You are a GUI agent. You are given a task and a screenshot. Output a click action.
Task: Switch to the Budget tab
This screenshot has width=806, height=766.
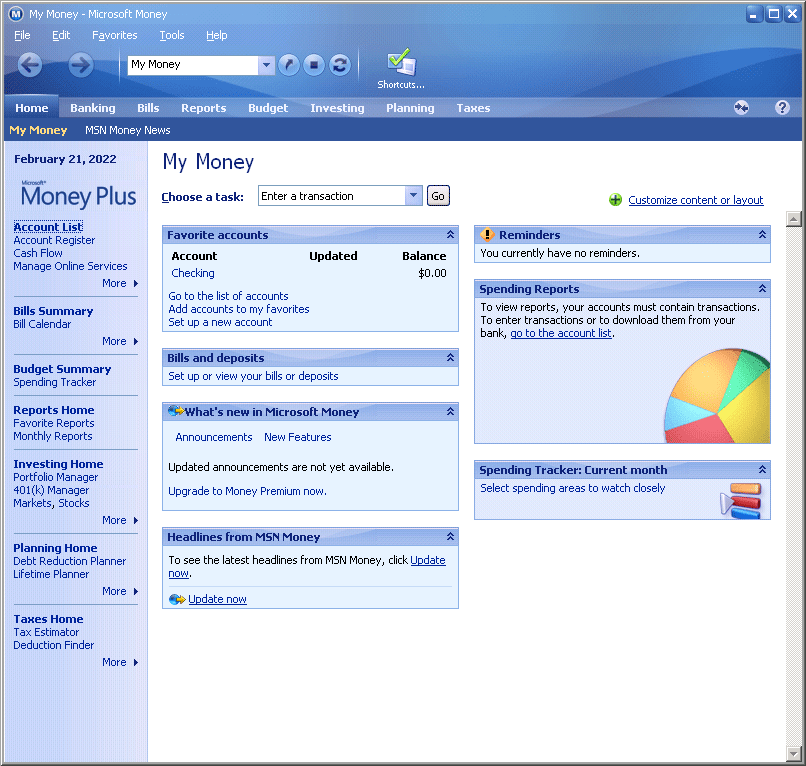click(268, 108)
